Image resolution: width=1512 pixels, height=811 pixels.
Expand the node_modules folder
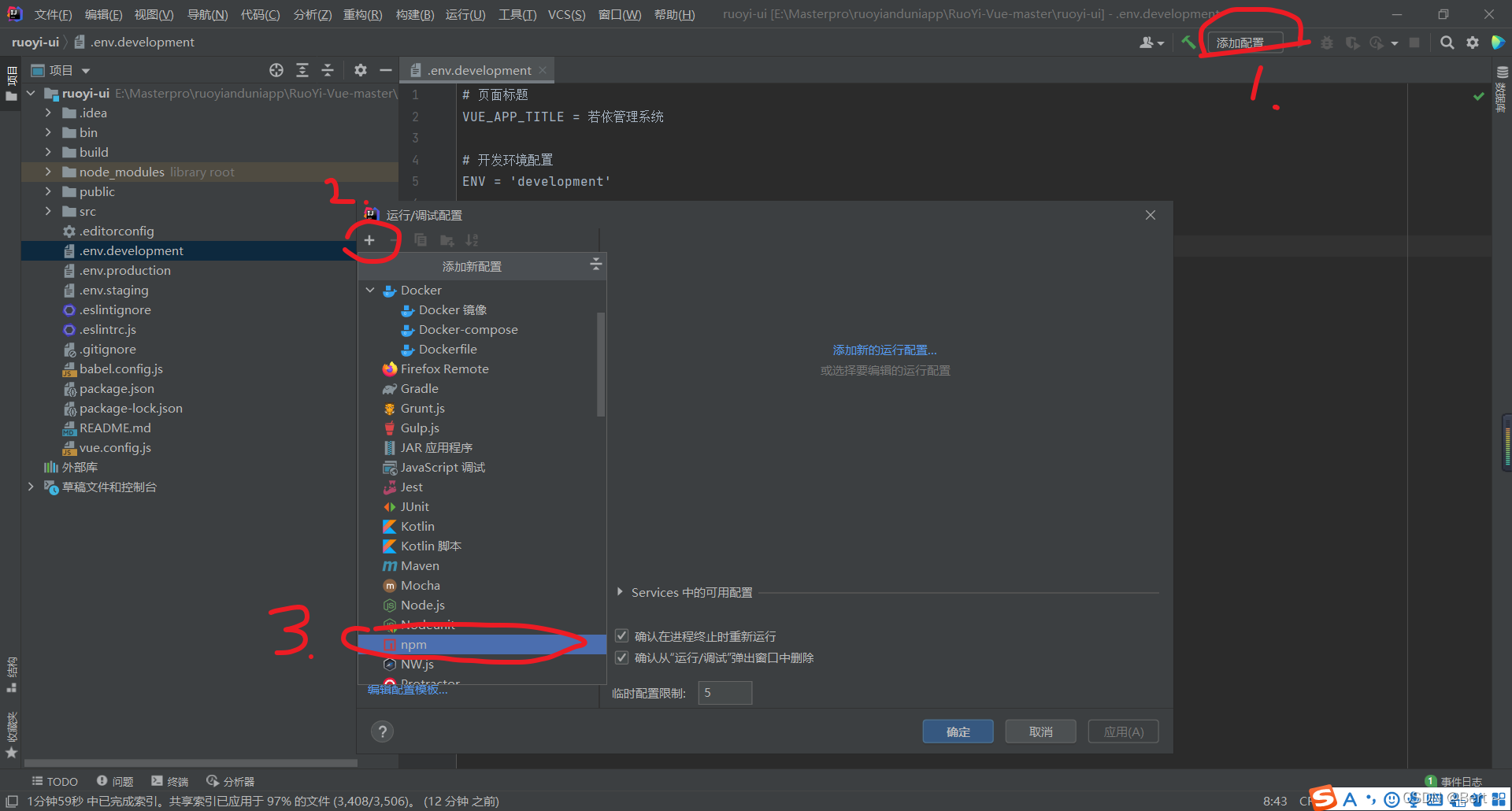[x=48, y=172]
